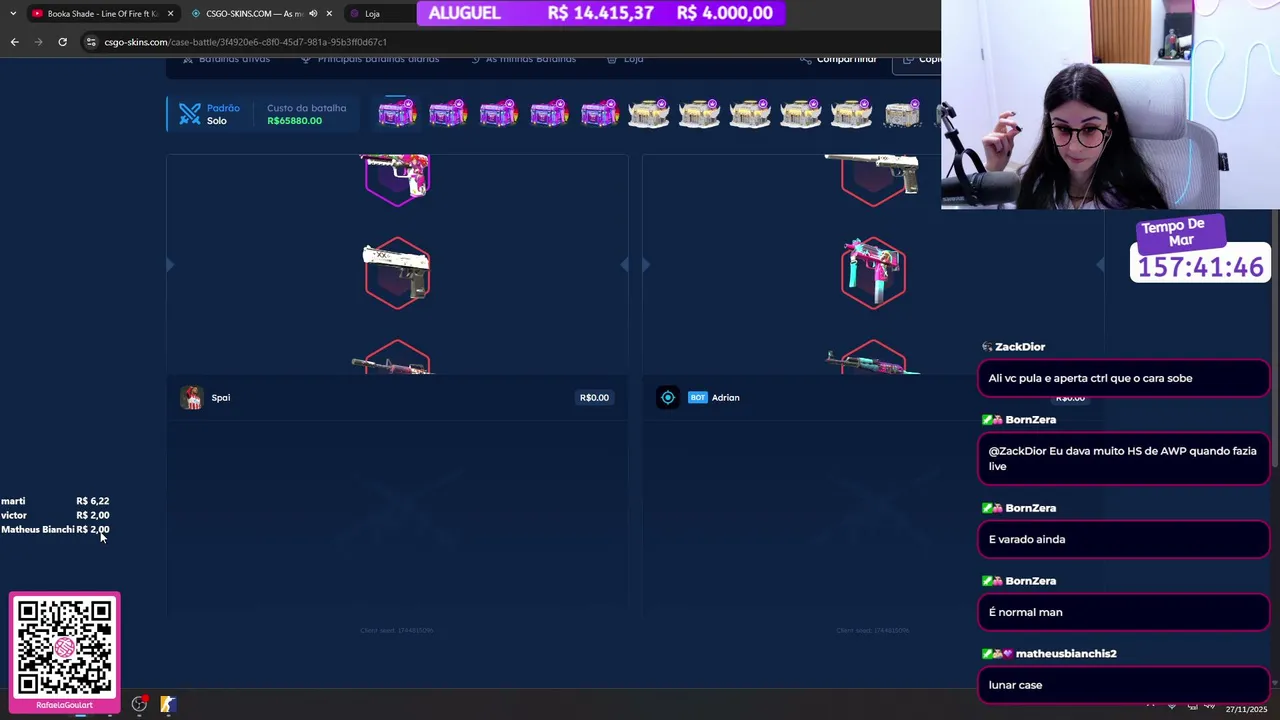Click BornZera's HS de AWP message
The image size is (1280, 720).
[x=1123, y=458]
